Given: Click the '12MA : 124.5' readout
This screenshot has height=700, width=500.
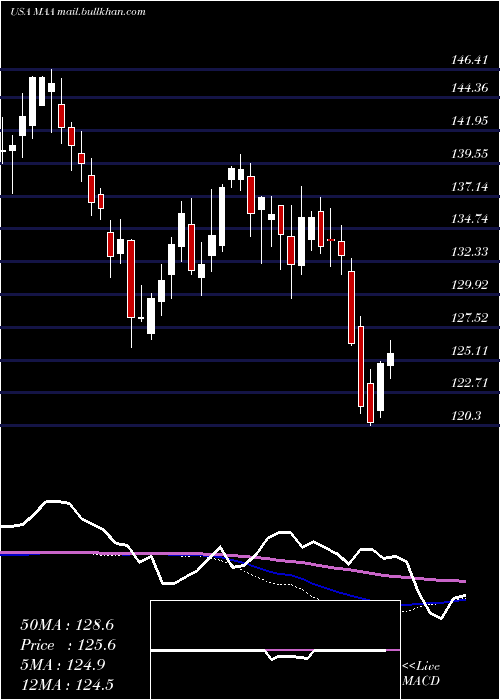Looking at the screenshot, I should click(67, 684).
